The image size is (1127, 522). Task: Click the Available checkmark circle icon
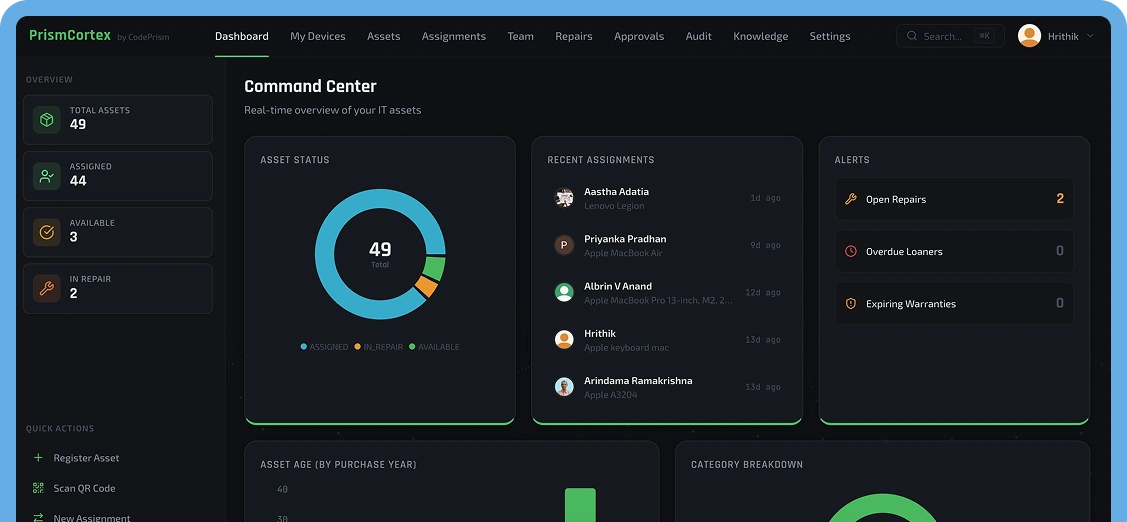(47, 232)
